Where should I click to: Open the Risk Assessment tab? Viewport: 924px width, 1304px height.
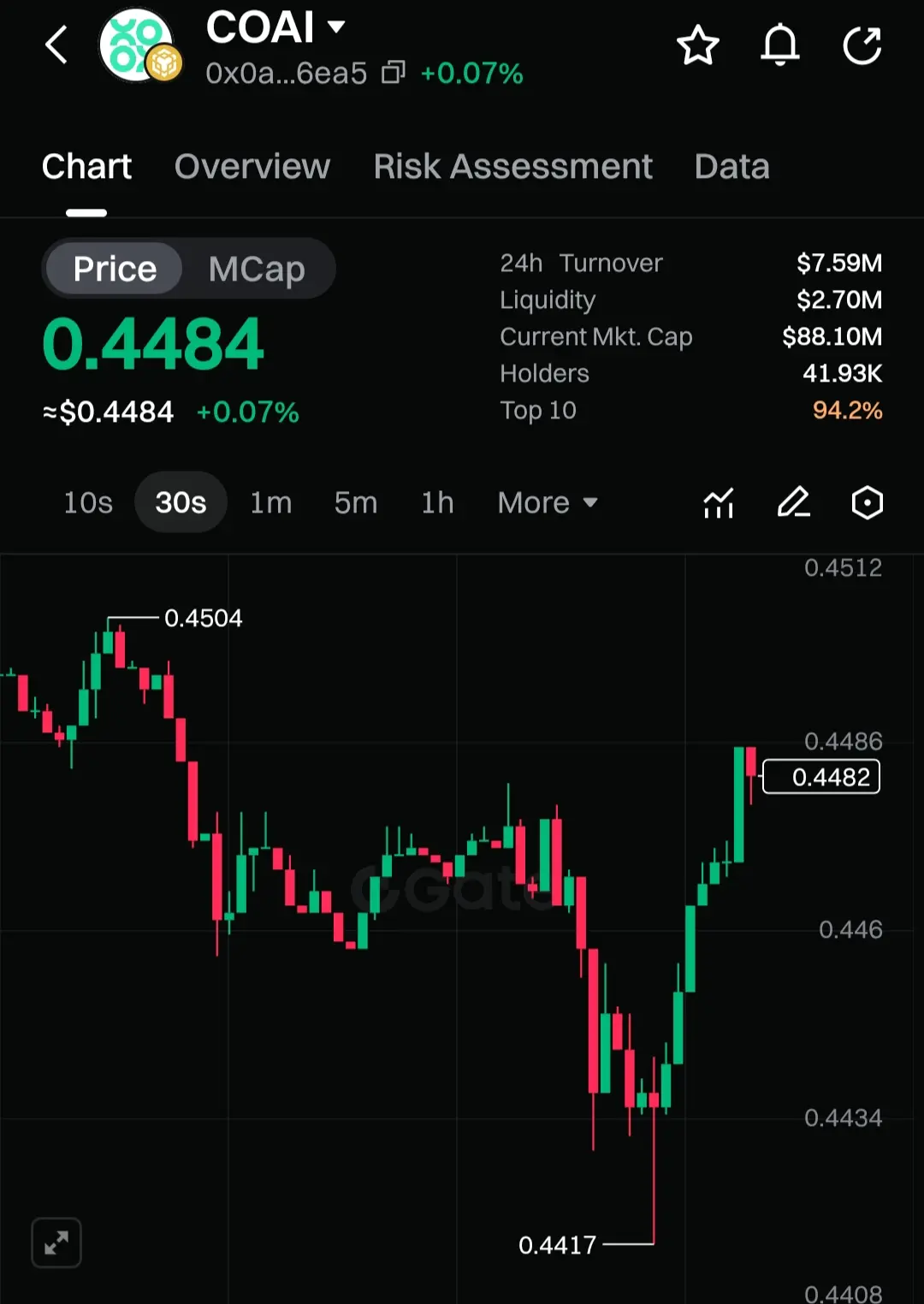point(512,166)
